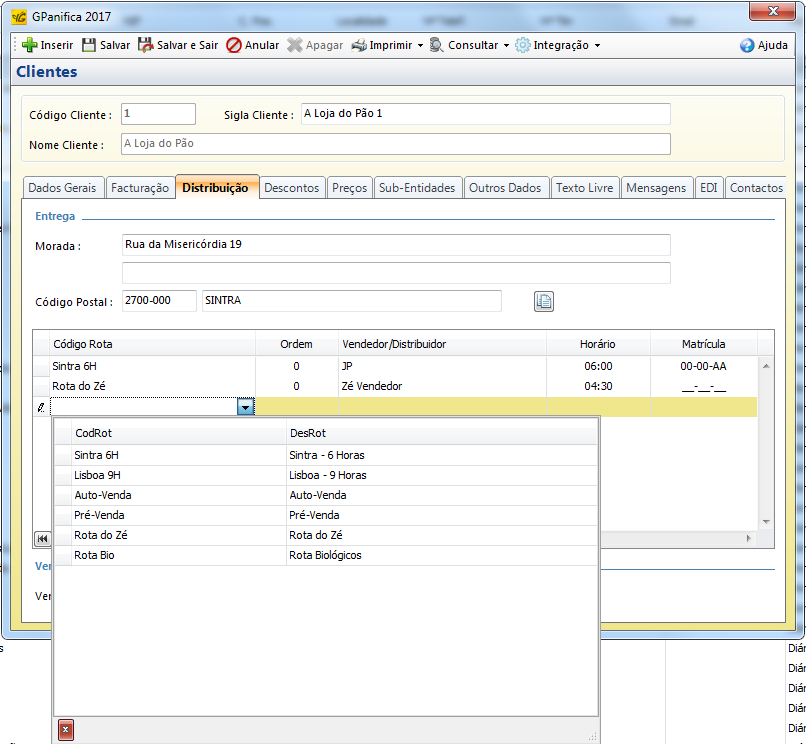The image size is (806, 744).
Task: Switch to the Facturação tab
Action: pos(139,187)
